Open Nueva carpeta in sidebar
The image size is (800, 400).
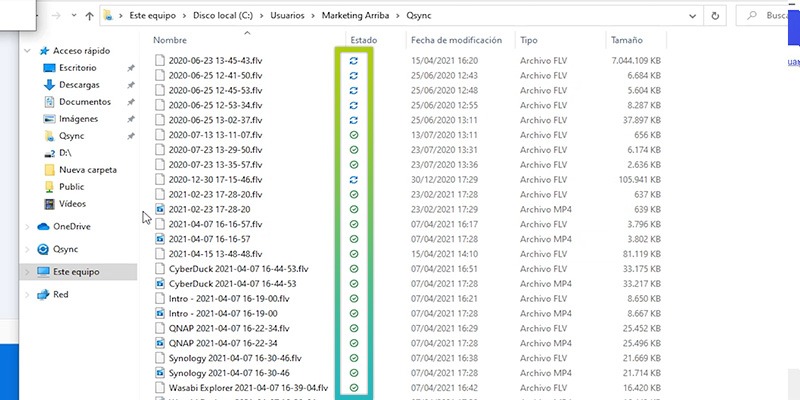coord(88,170)
